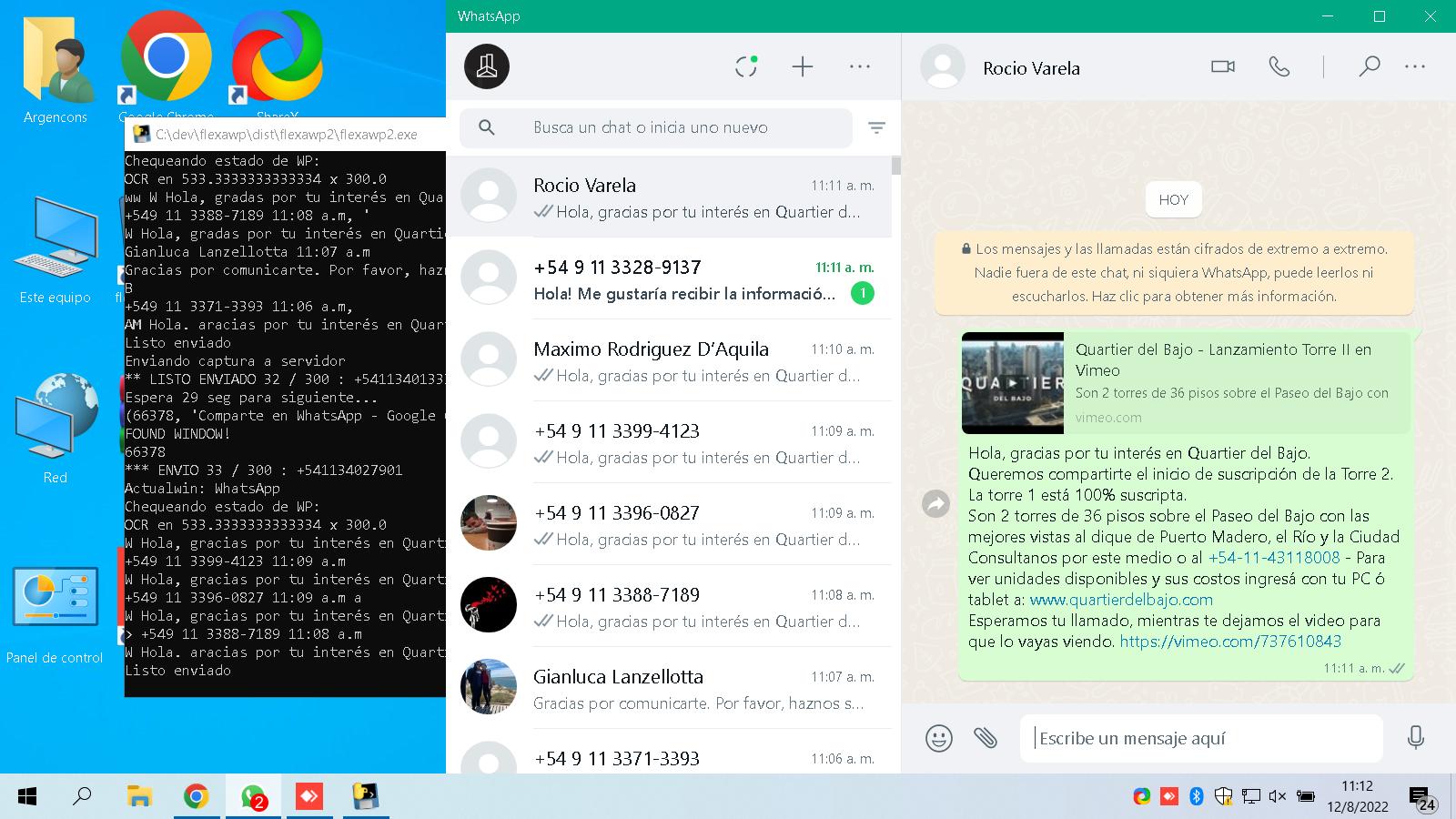Open Red network desktop icon
Image resolution: width=1456 pixels, height=819 pixels.
56,428
